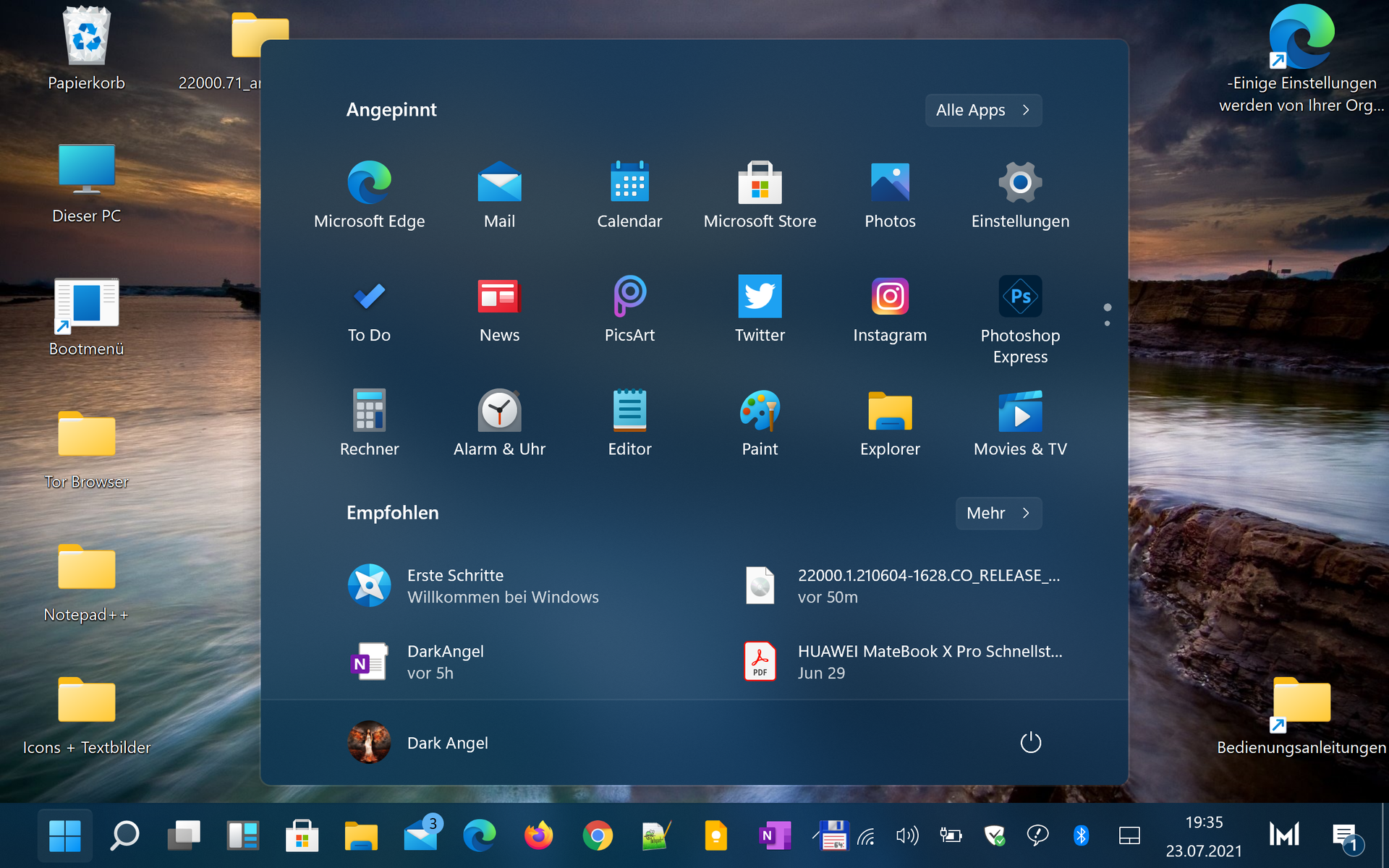Screen dimensions: 1389x868
Task: Open notification center on taskbar
Action: (x=1347, y=838)
